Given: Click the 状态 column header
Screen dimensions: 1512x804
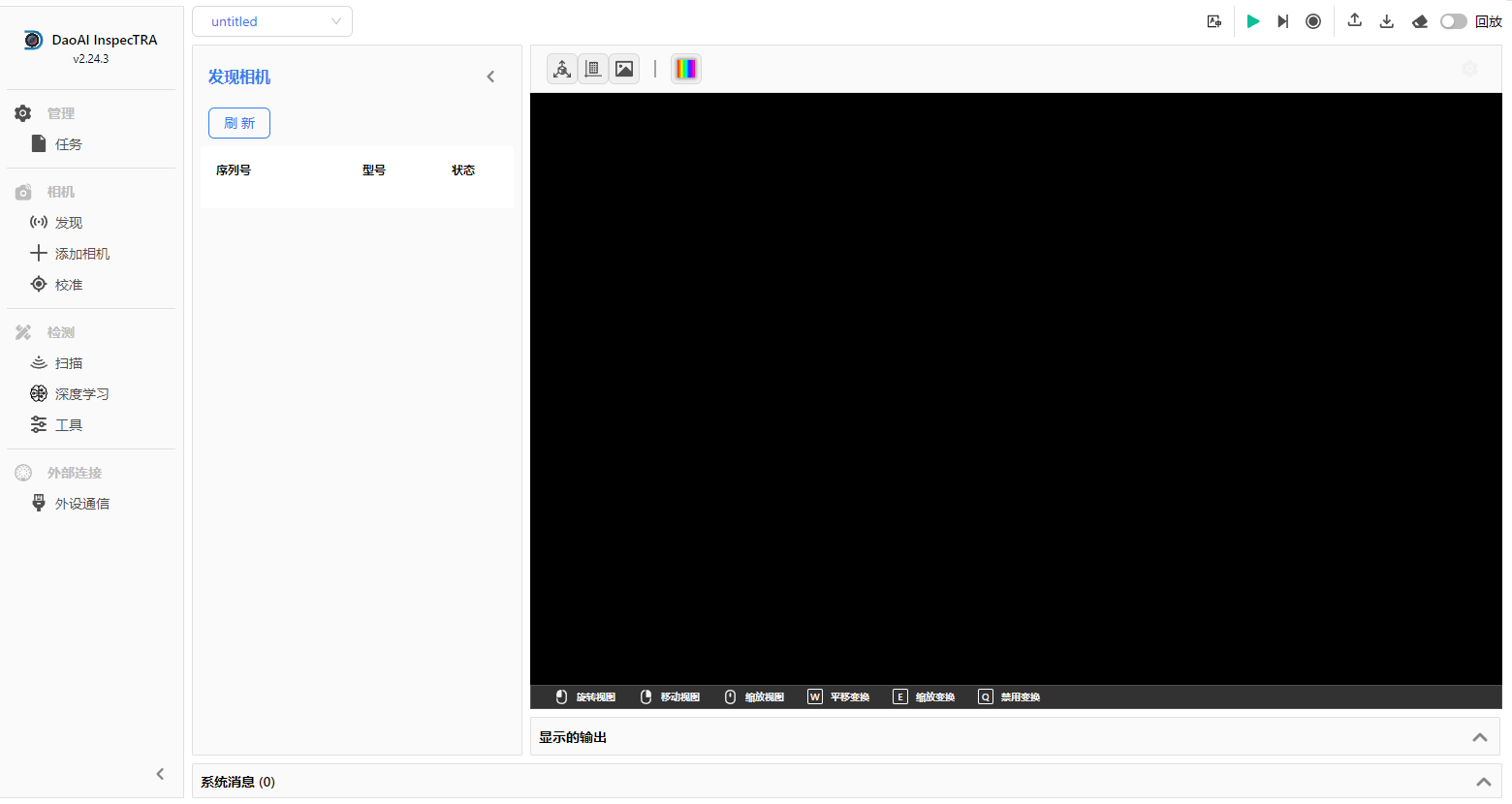Looking at the screenshot, I should click(x=463, y=170).
